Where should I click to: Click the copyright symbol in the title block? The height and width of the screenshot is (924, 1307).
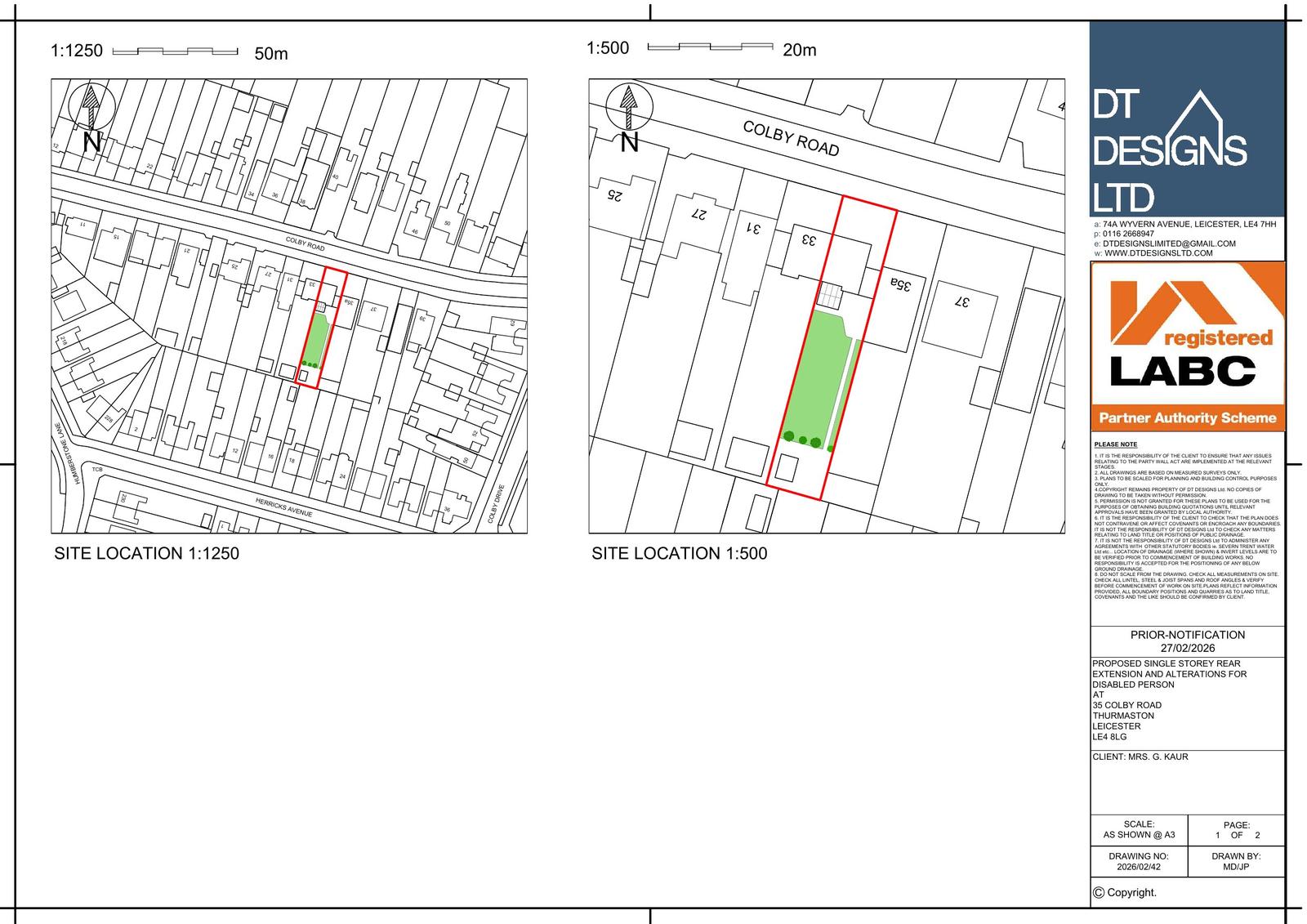click(1099, 893)
